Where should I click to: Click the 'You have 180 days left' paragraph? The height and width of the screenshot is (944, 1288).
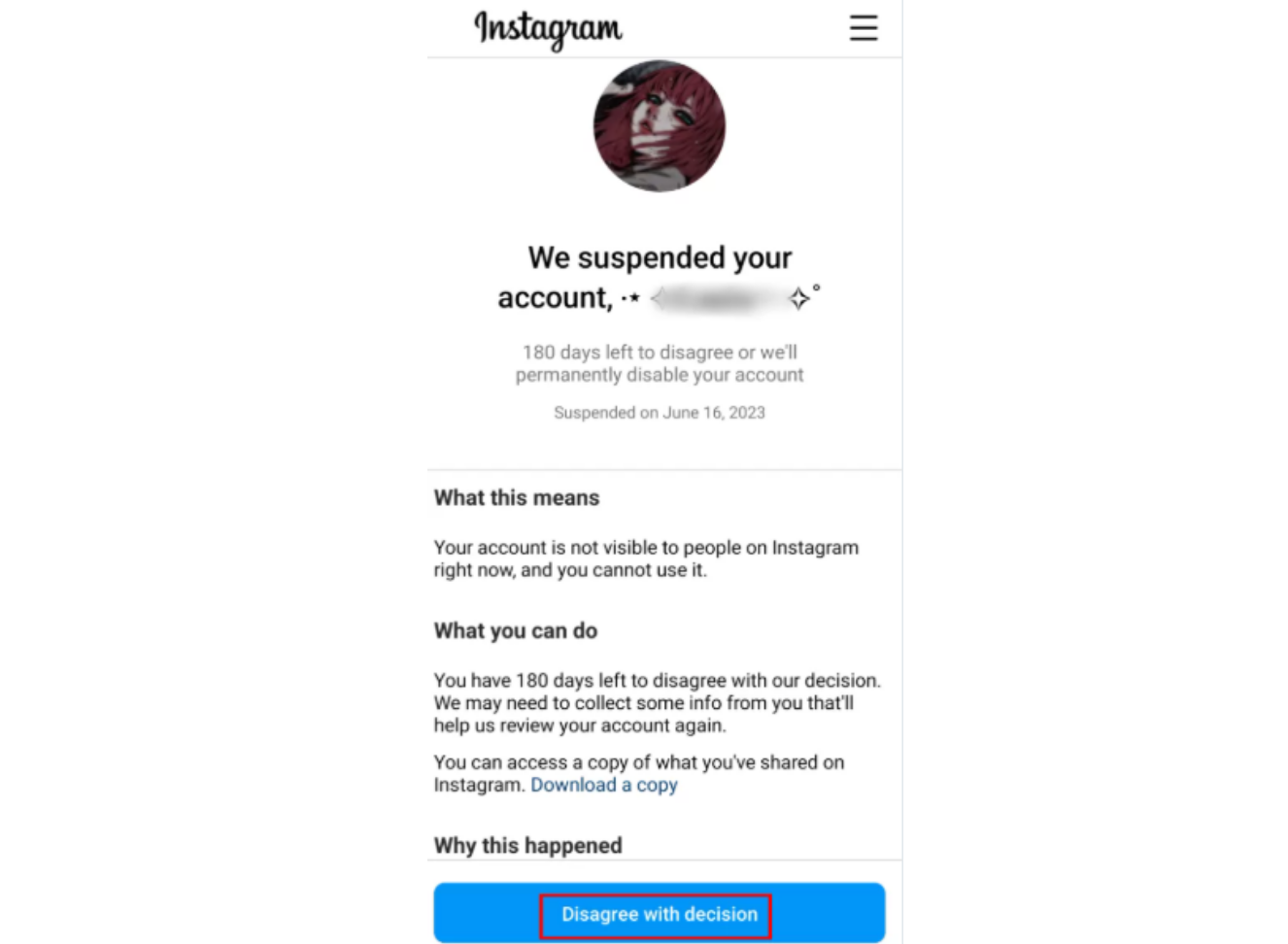point(658,702)
